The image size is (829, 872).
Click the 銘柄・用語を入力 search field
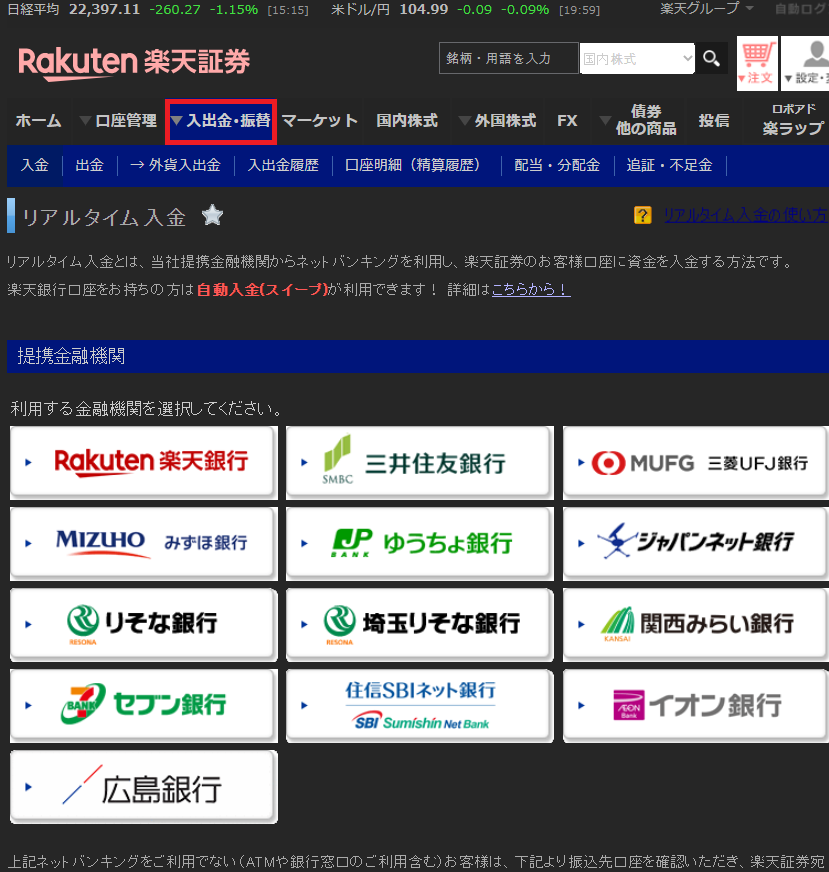[508, 58]
